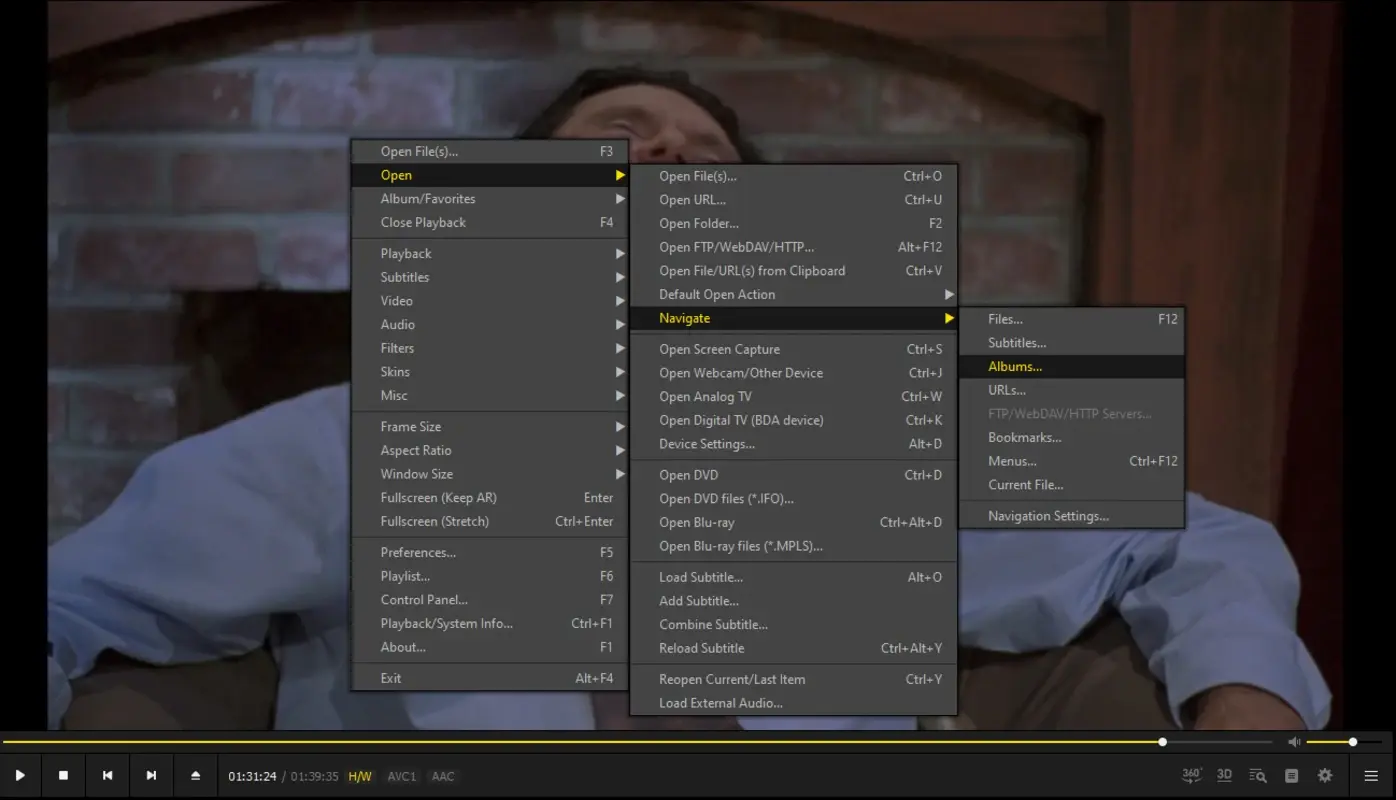Image resolution: width=1396 pixels, height=800 pixels.
Task: Skip to previous file
Action: [x=107, y=774]
